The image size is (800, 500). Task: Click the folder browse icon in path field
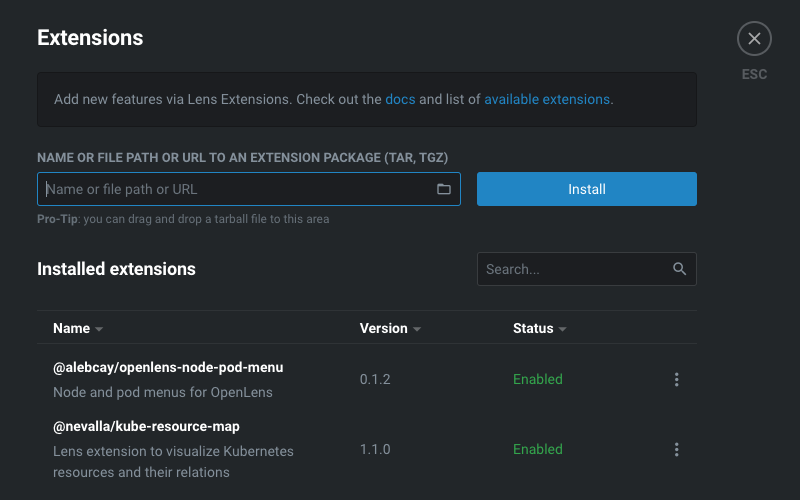tap(444, 189)
